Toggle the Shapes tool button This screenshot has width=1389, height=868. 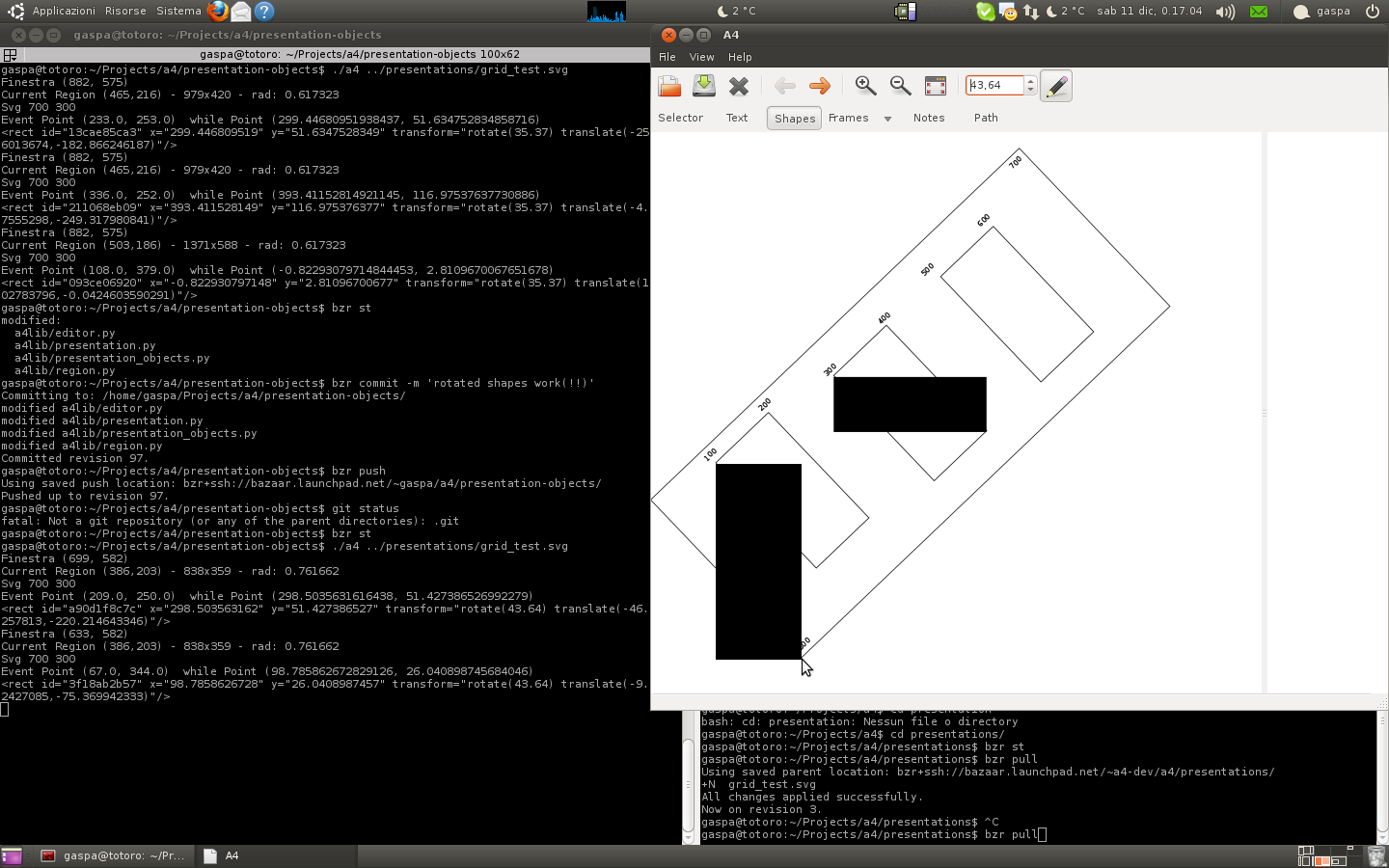pyautogui.click(x=794, y=119)
